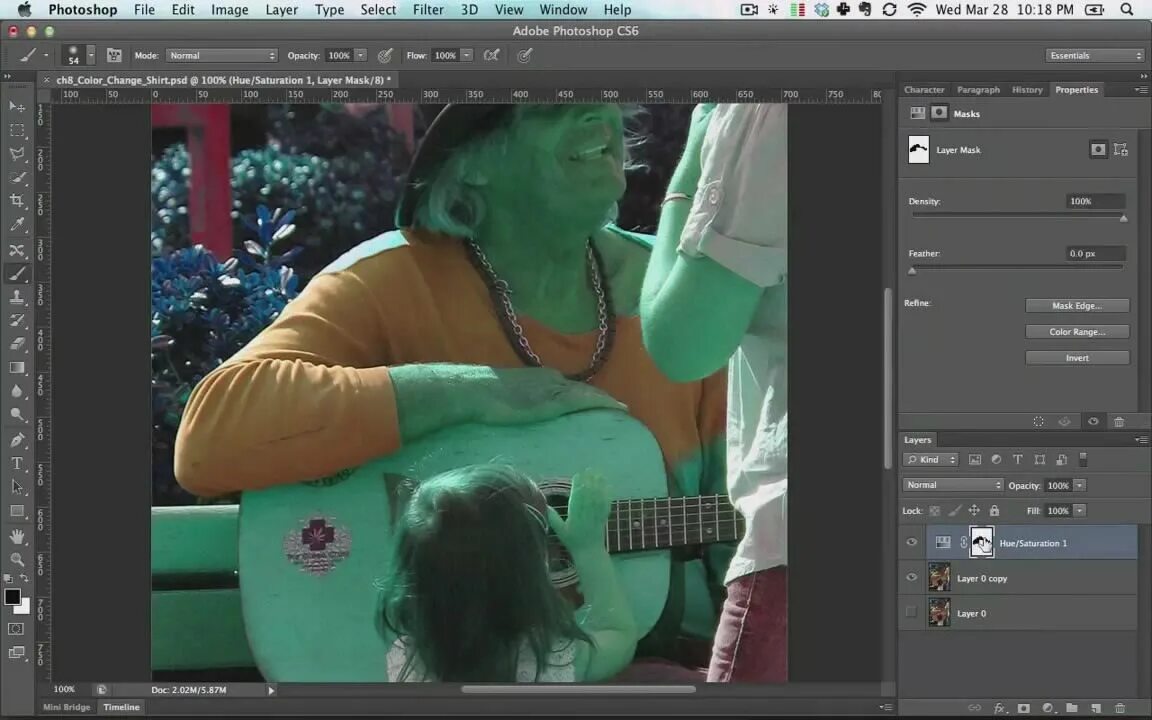Screen dimensions: 1152x720
Task: Open the layer blend mode Normal dropdown
Action: [x=953, y=485]
